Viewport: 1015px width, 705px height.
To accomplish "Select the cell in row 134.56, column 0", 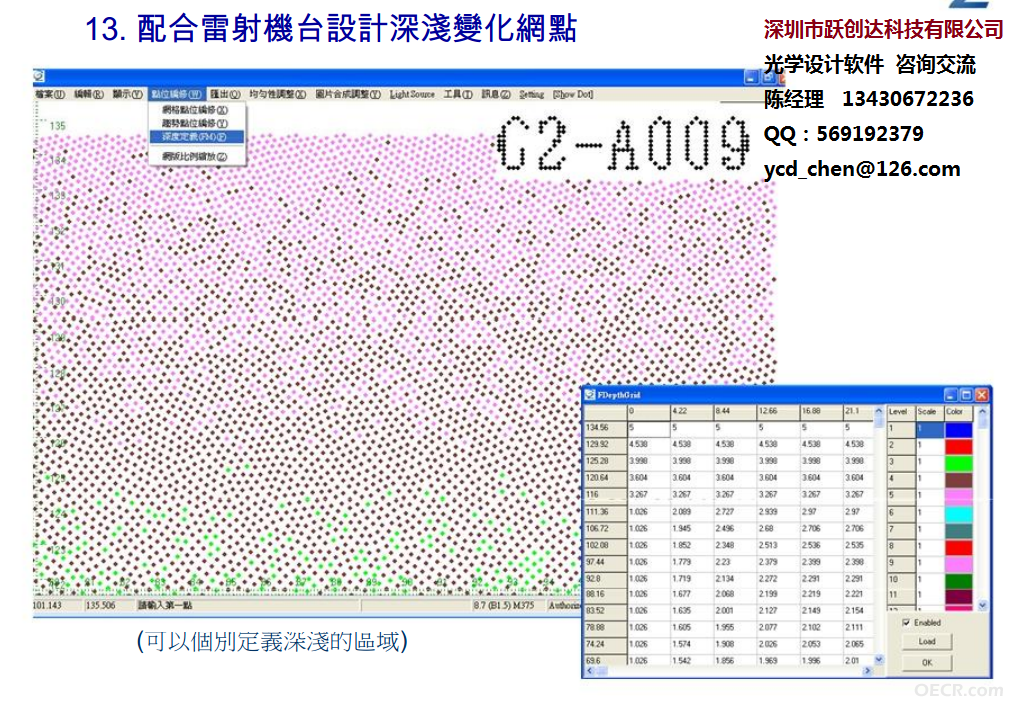I will pyautogui.click(x=649, y=428).
